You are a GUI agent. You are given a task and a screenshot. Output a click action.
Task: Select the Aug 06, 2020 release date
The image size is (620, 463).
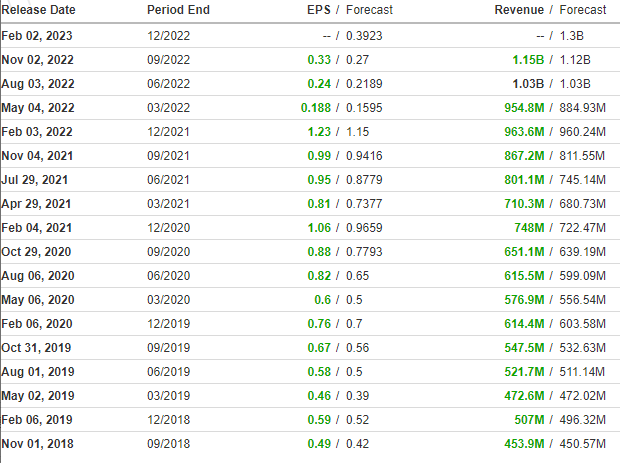pos(38,276)
